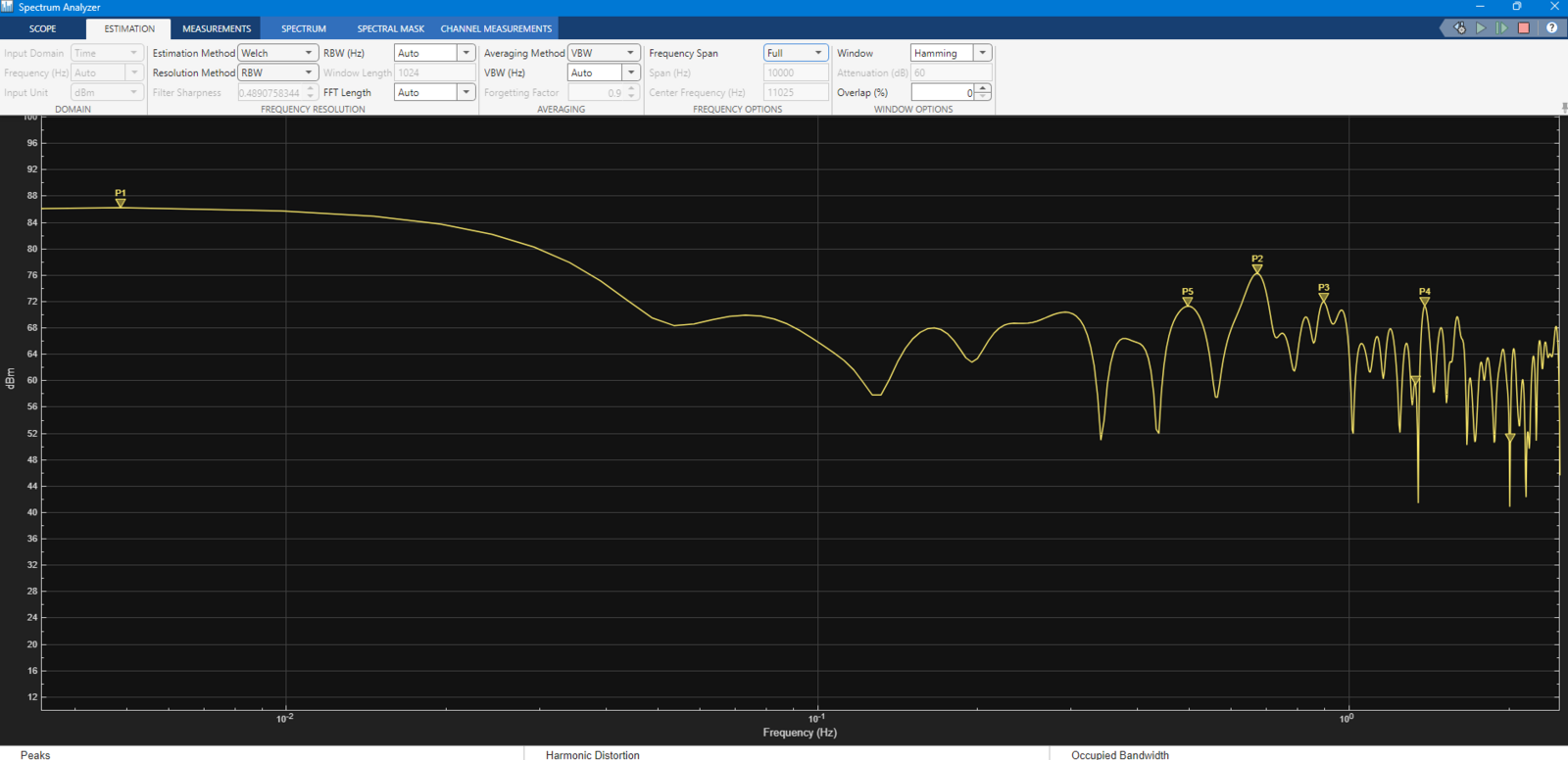Open the Resolution Method RBW dropdown

click(277, 72)
